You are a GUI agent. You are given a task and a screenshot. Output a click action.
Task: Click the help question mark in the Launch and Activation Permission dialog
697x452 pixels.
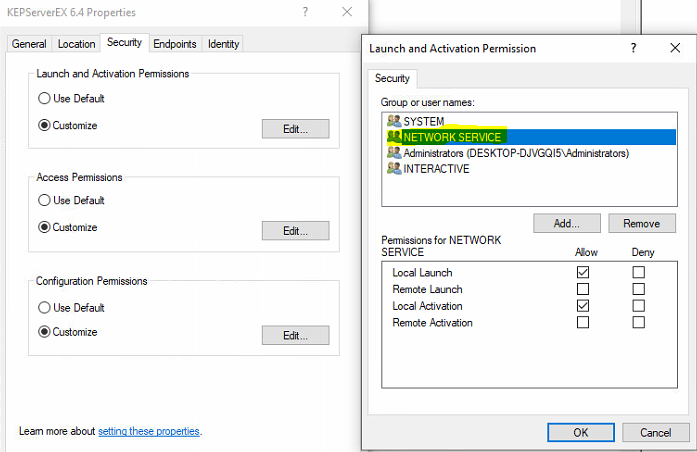point(633,48)
